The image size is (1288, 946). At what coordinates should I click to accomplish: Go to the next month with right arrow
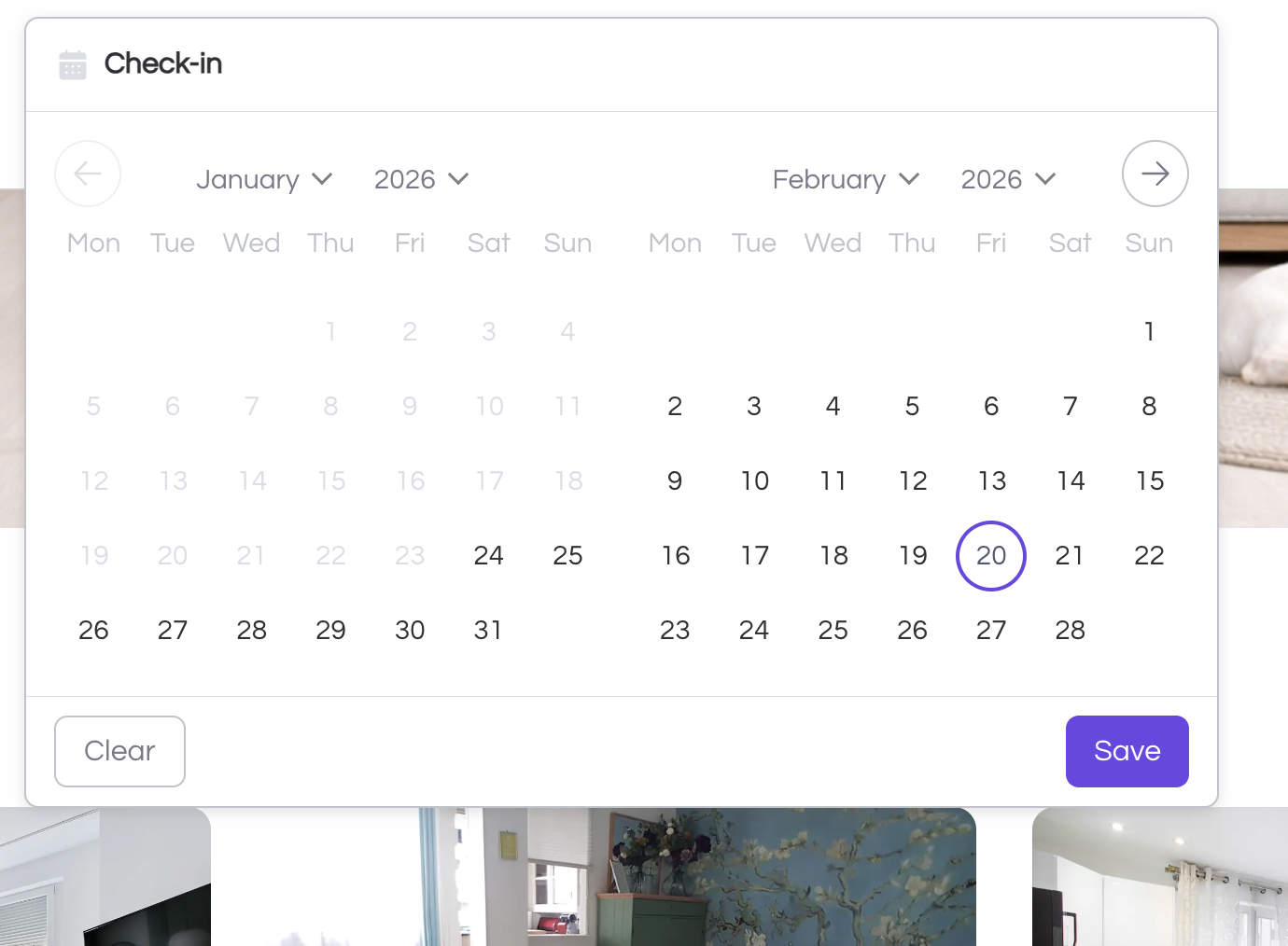[x=1155, y=174]
